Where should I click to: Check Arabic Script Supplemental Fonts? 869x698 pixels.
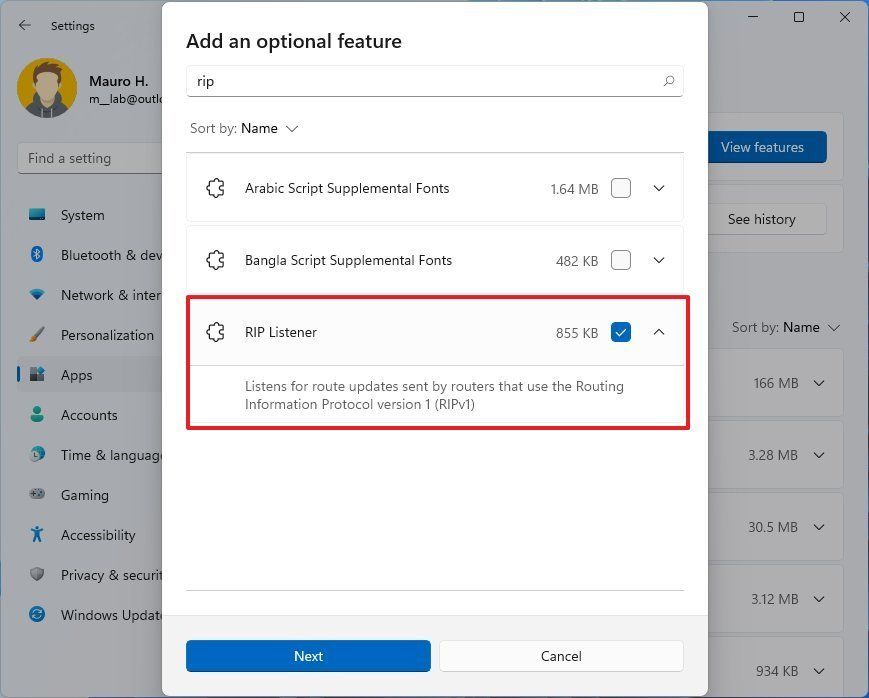coord(621,188)
